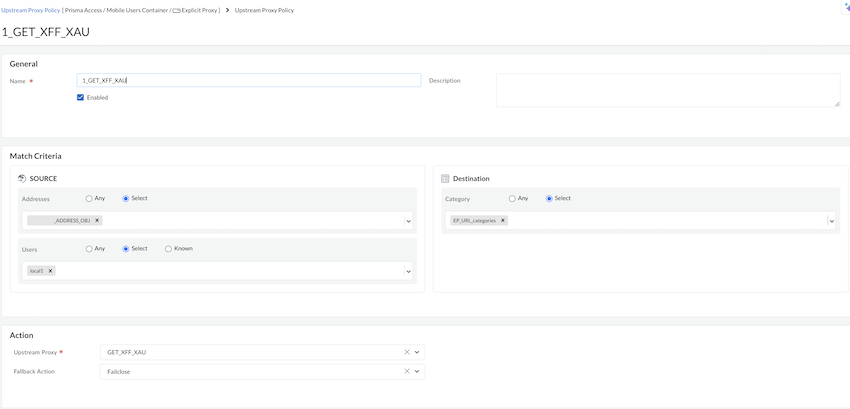Set destination Category to Any

(512, 198)
